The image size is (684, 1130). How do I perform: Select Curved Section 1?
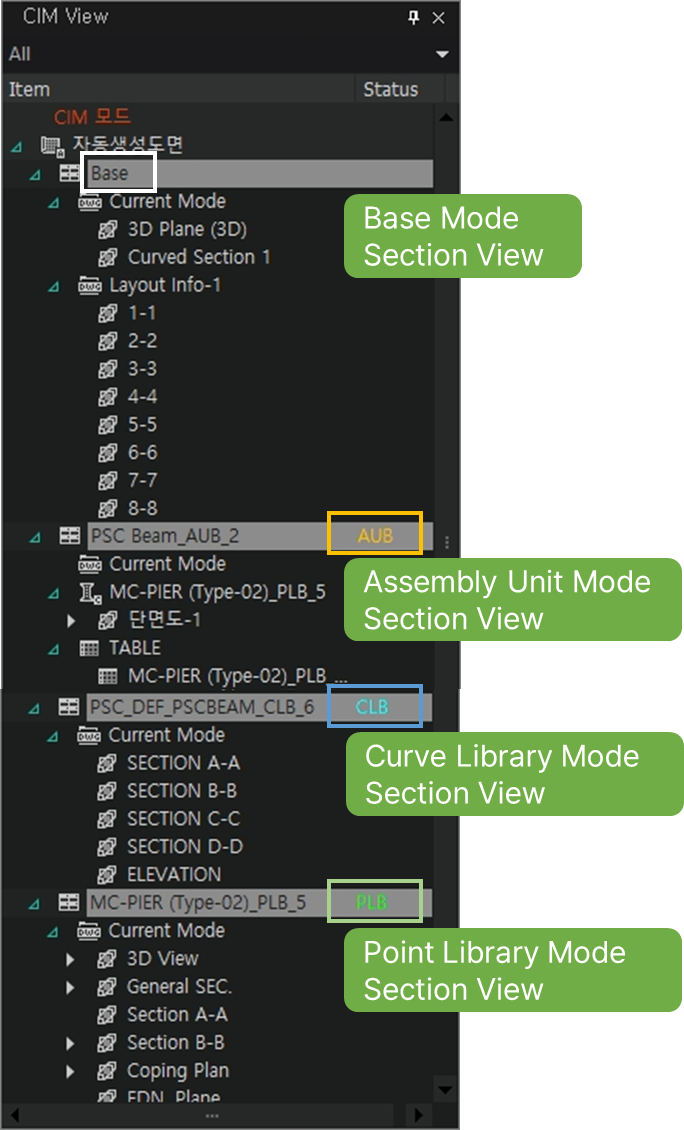(199, 257)
